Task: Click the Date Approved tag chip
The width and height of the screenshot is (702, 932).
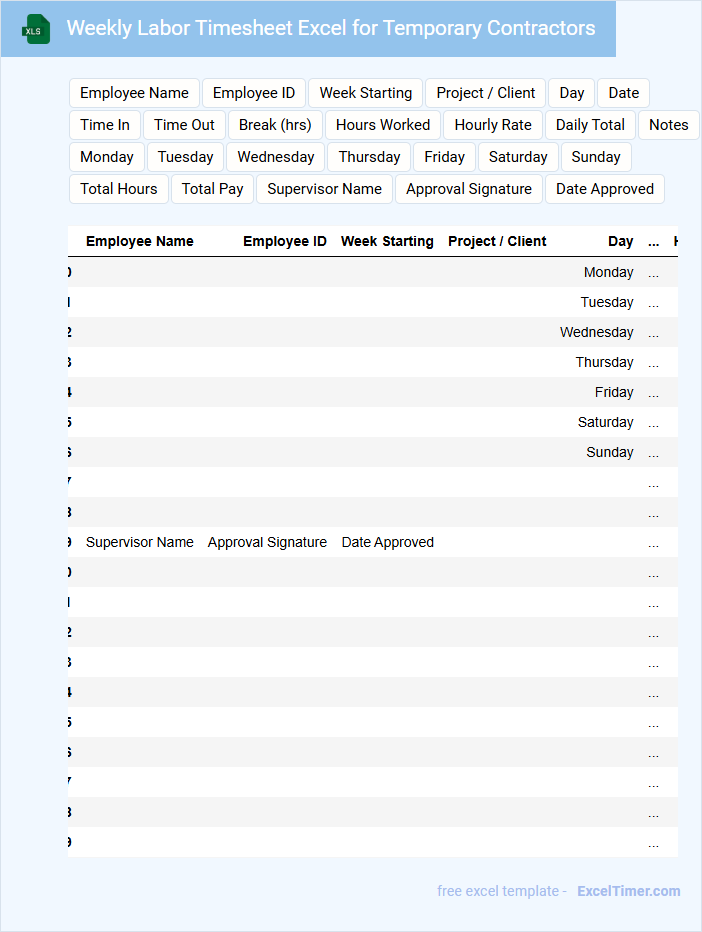Action: coord(605,189)
